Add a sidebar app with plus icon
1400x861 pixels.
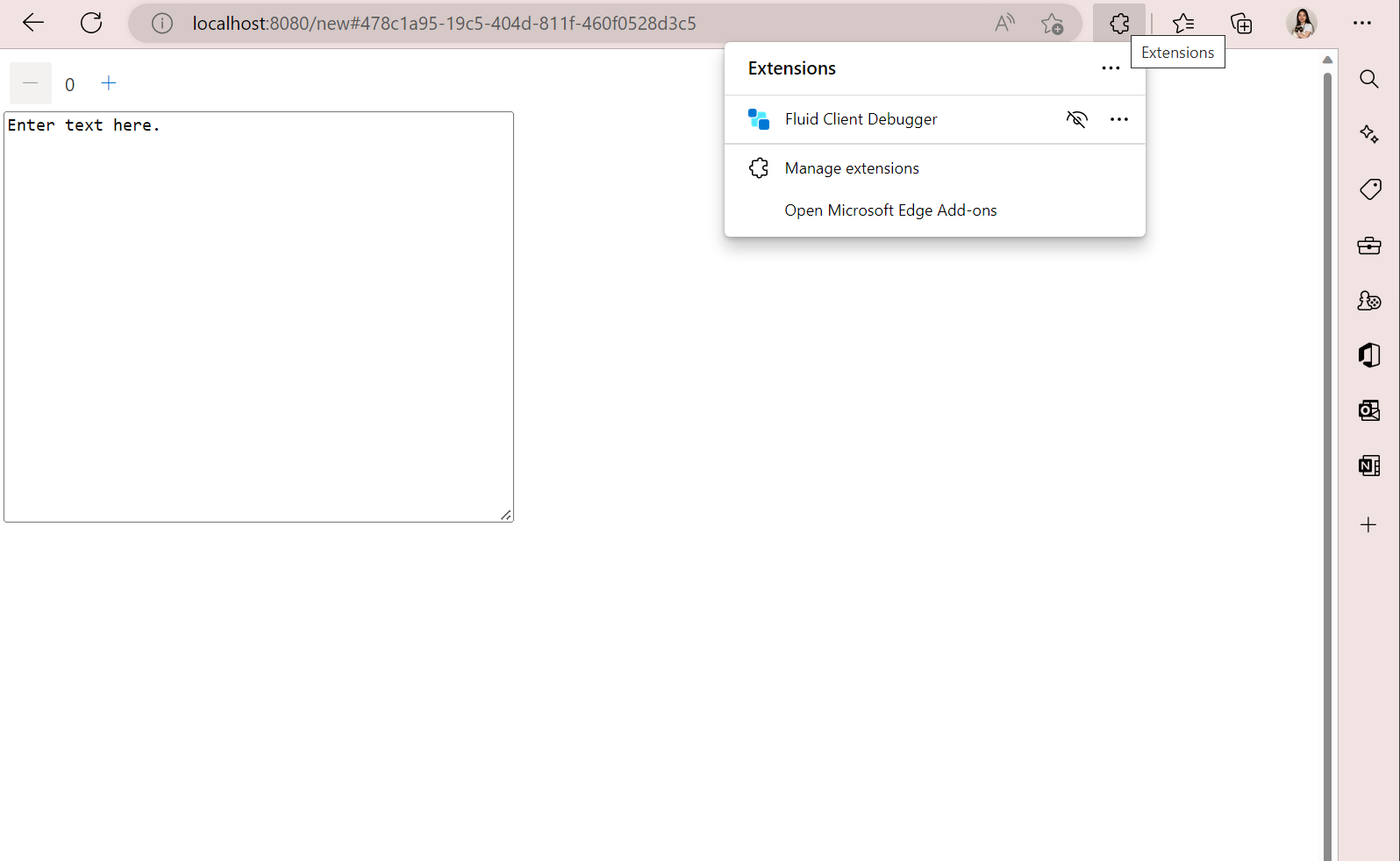(x=1368, y=525)
